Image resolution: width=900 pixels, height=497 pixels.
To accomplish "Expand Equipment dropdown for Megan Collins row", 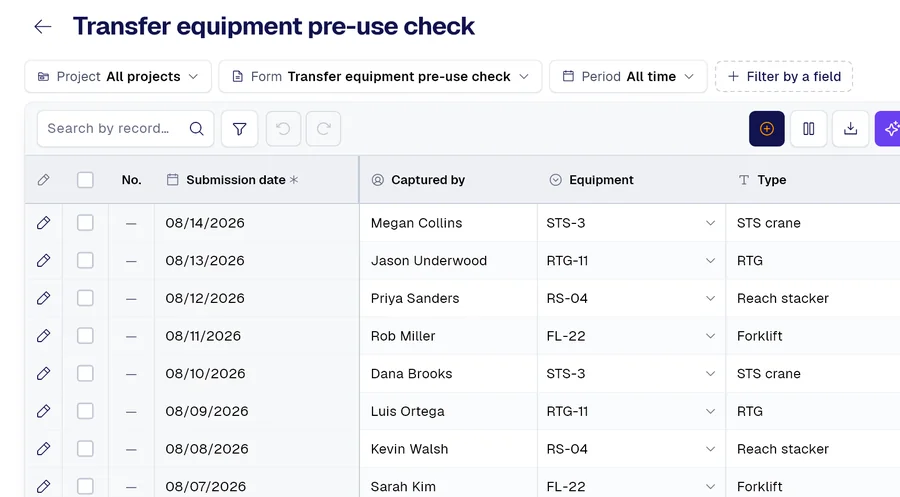I will [x=710, y=223].
